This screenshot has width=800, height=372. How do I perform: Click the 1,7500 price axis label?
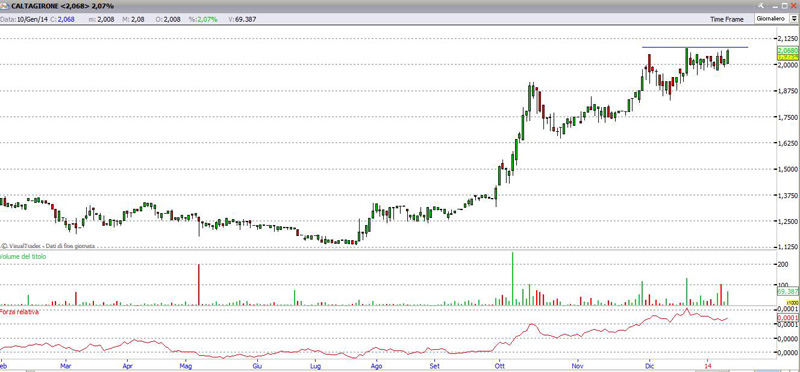point(787,117)
